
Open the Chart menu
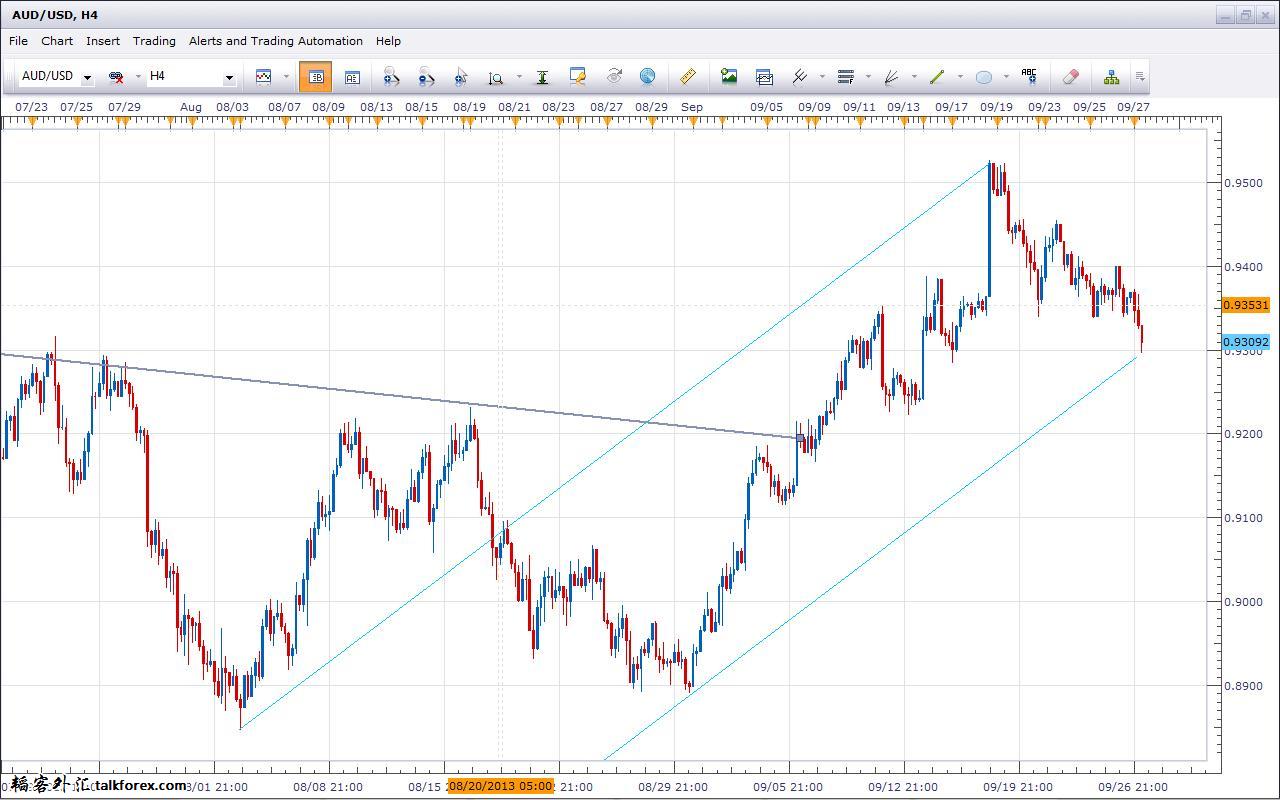[57, 41]
